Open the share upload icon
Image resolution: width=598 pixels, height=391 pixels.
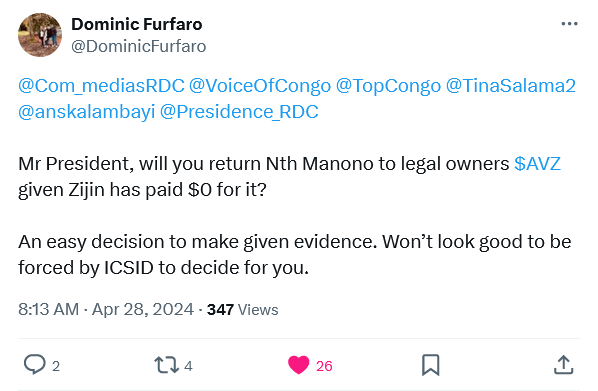coord(563,365)
